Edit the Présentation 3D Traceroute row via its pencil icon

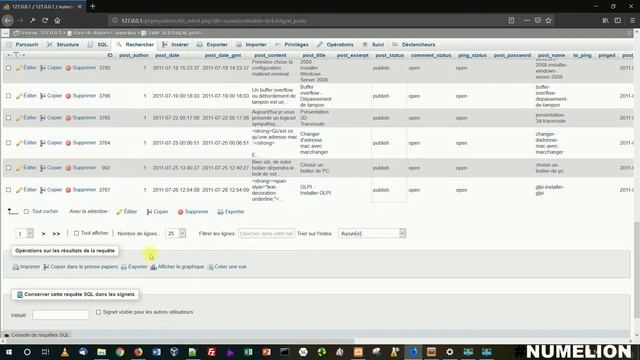tap(19, 118)
